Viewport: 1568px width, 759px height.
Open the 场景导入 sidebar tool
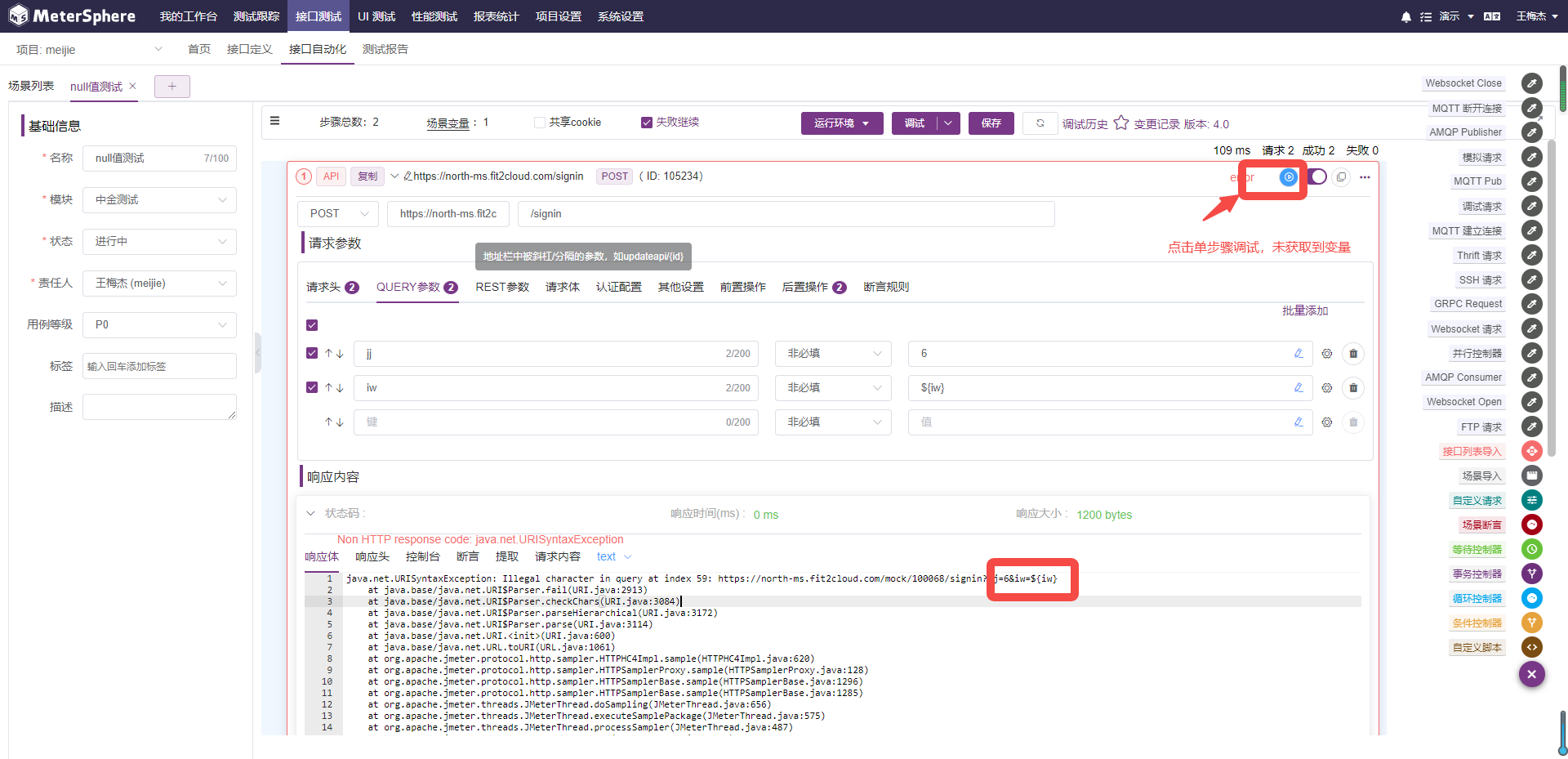(1481, 475)
